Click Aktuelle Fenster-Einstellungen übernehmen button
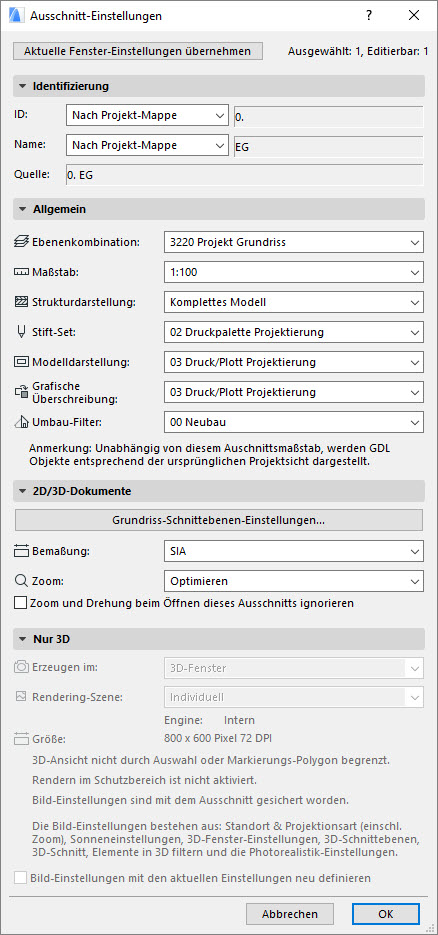 click(138, 51)
